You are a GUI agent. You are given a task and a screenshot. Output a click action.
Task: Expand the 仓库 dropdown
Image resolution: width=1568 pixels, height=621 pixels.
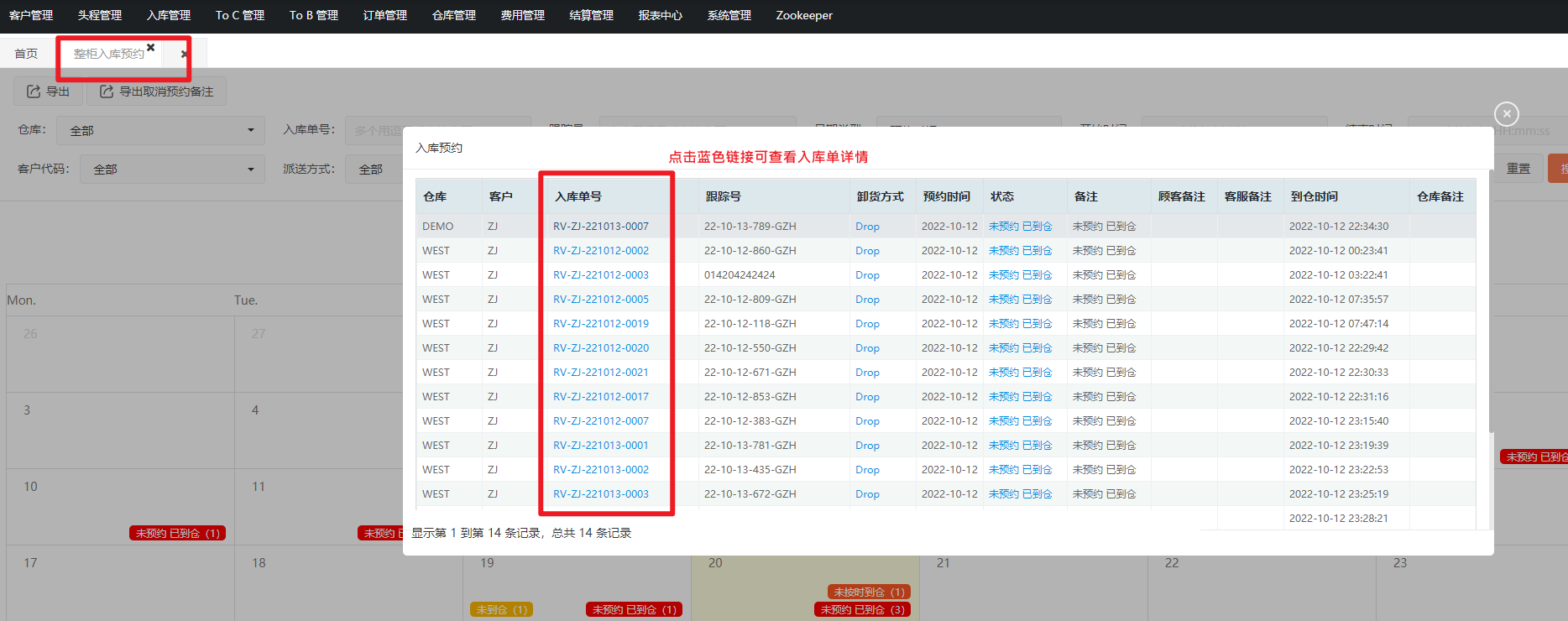(160, 130)
